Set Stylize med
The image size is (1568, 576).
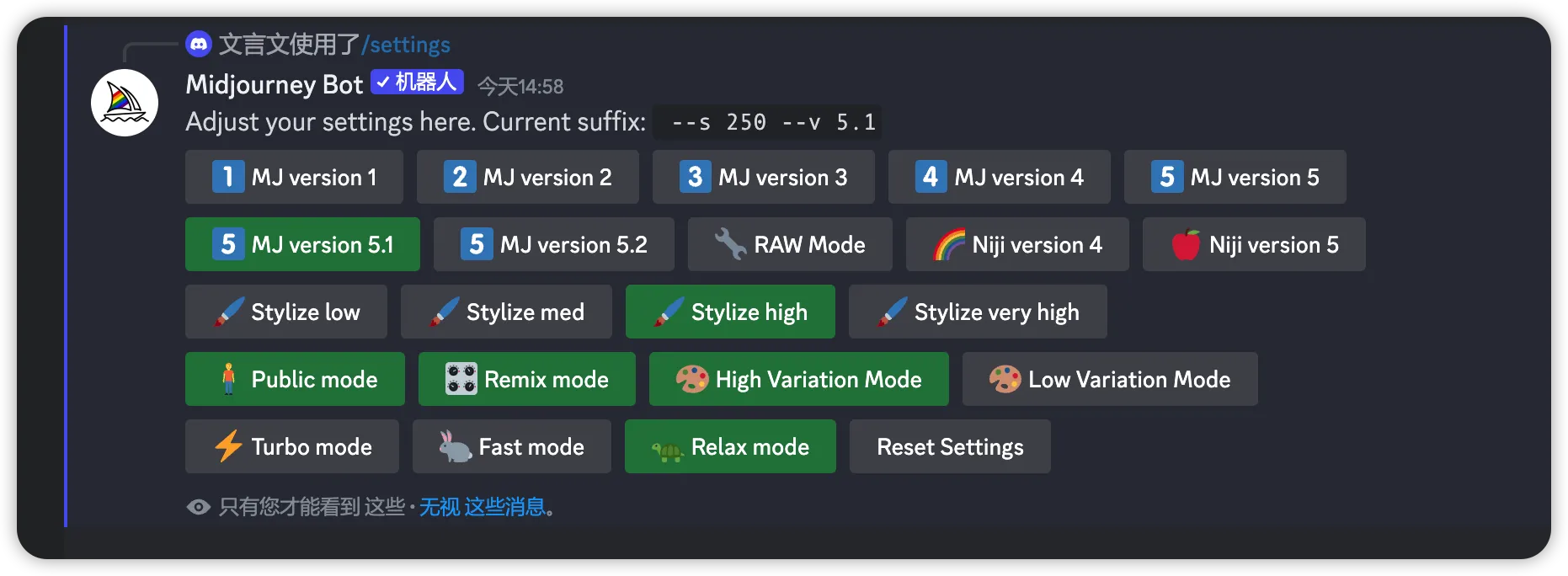point(506,312)
